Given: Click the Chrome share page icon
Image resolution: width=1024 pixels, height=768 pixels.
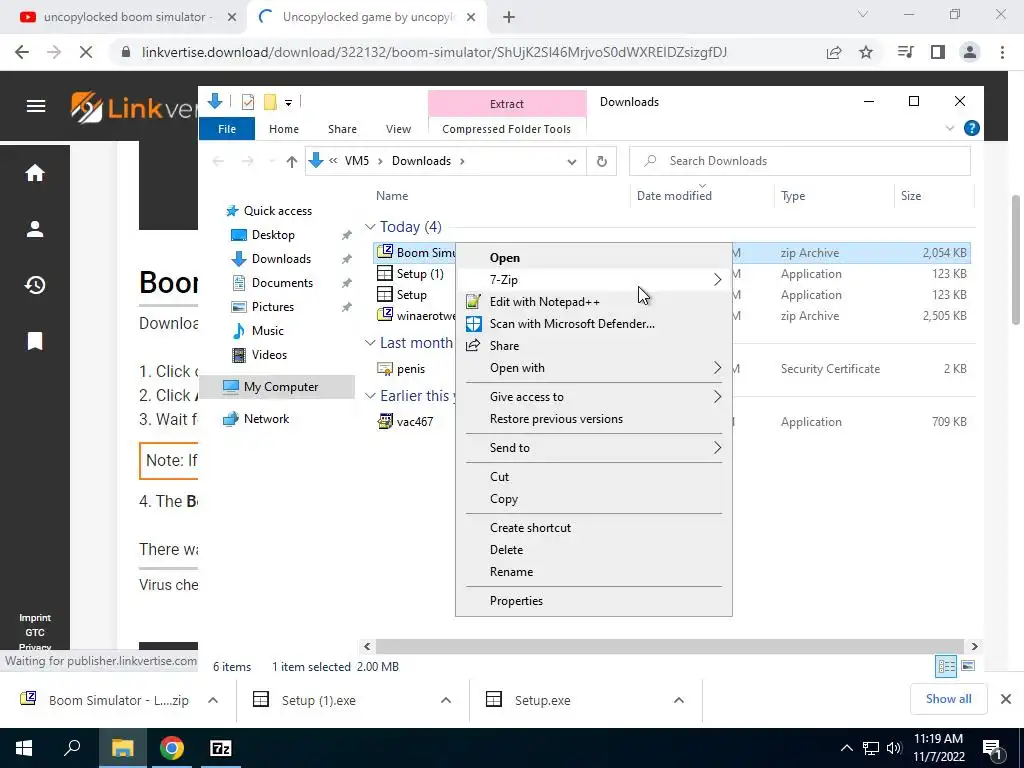Looking at the screenshot, I should coord(834,52).
